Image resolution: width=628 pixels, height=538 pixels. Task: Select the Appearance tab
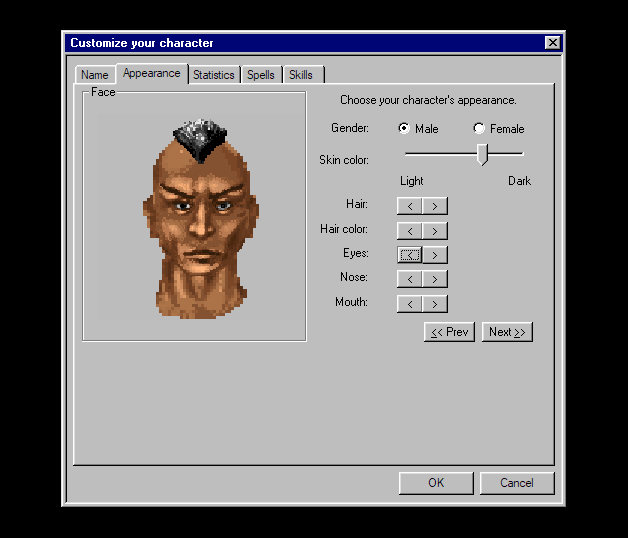click(152, 74)
